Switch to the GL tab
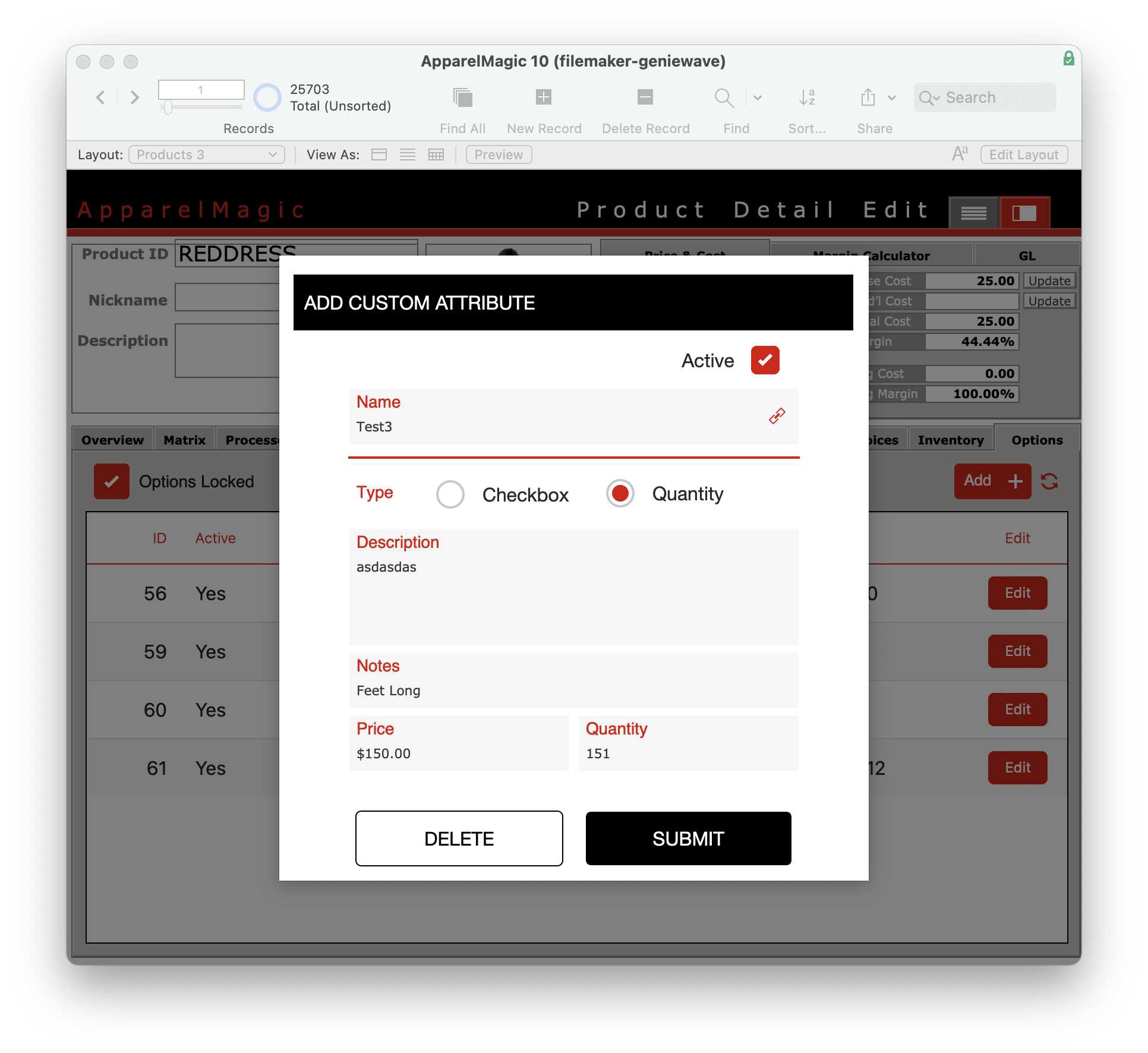 coord(1027,256)
